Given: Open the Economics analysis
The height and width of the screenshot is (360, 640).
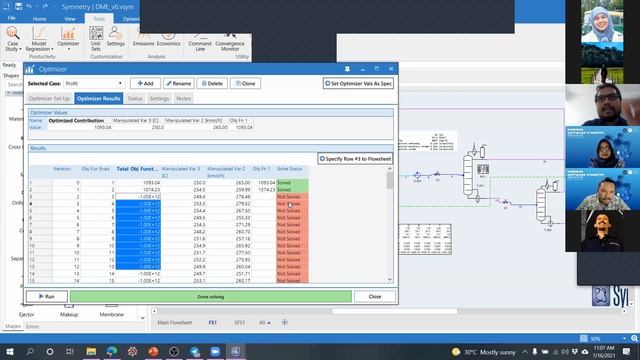Looking at the screenshot, I should pos(168,40).
